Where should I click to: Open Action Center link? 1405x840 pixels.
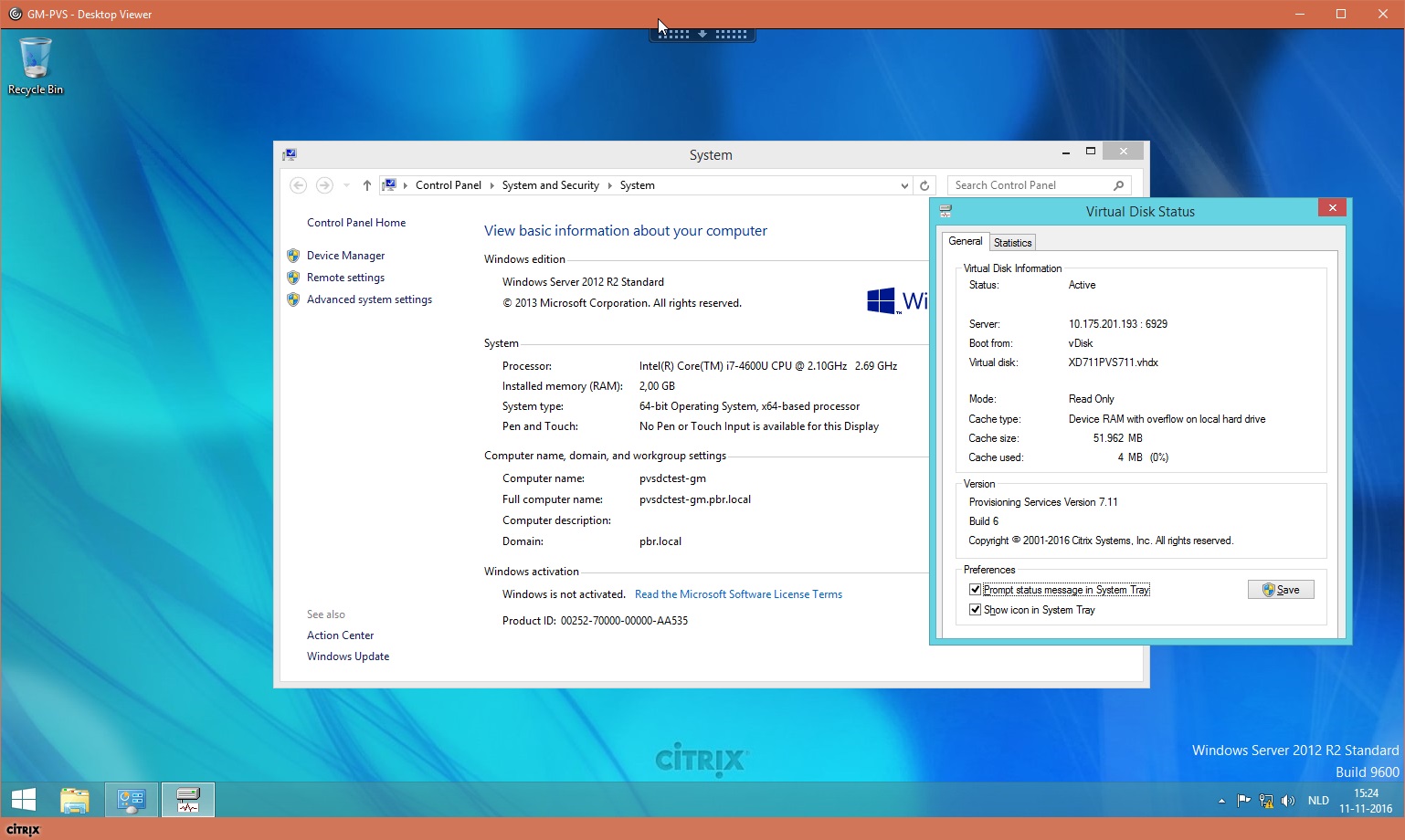tap(340, 635)
